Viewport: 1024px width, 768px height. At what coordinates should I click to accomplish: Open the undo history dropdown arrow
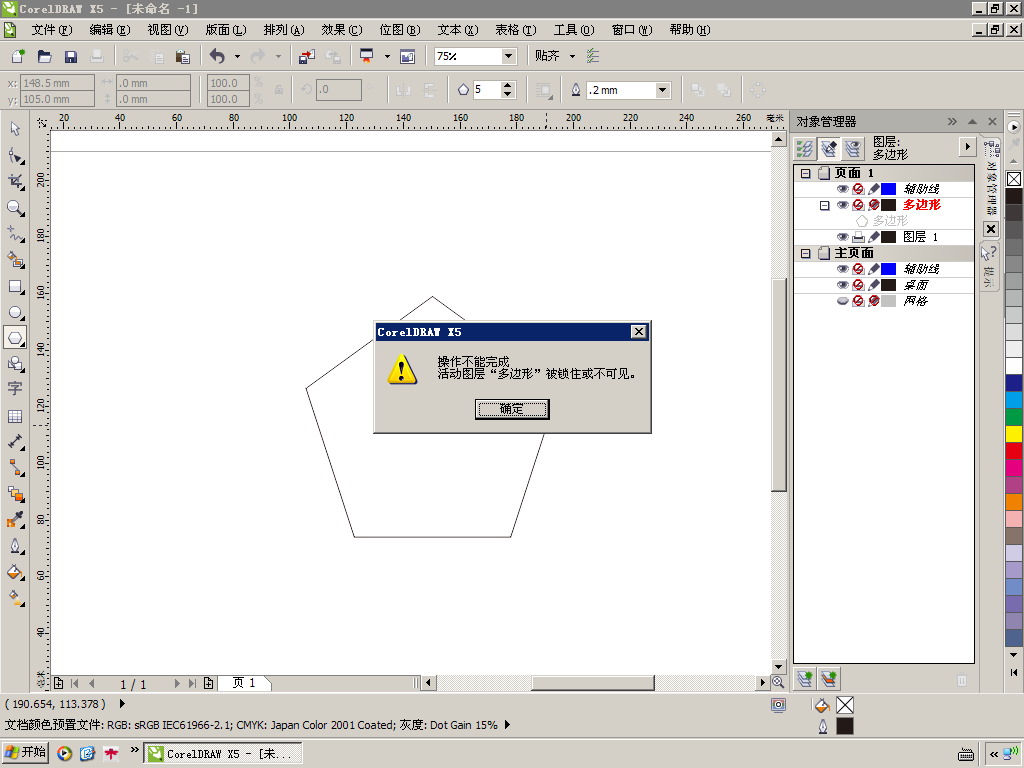click(x=237, y=56)
